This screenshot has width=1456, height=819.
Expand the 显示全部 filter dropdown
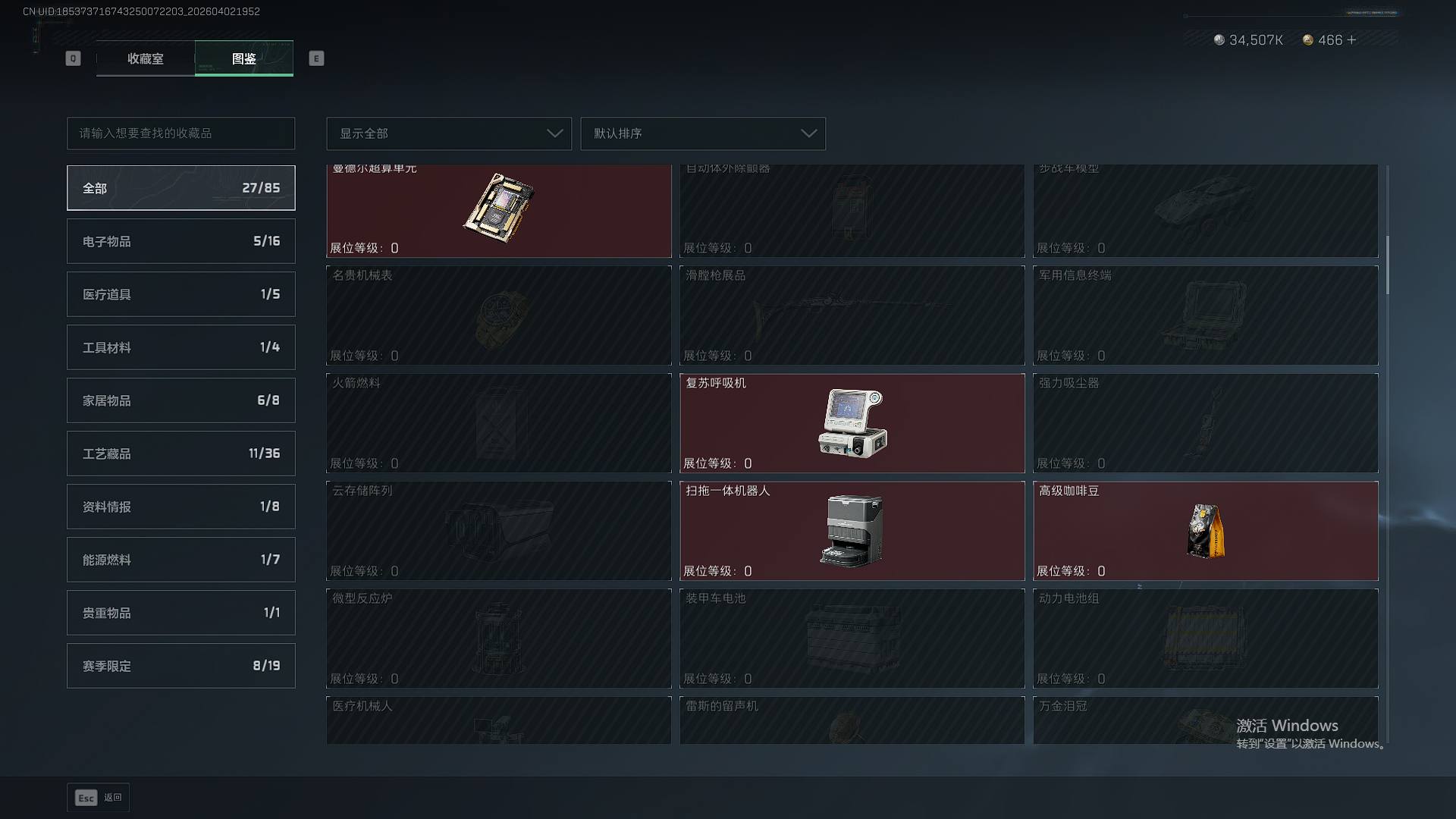click(449, 133)
